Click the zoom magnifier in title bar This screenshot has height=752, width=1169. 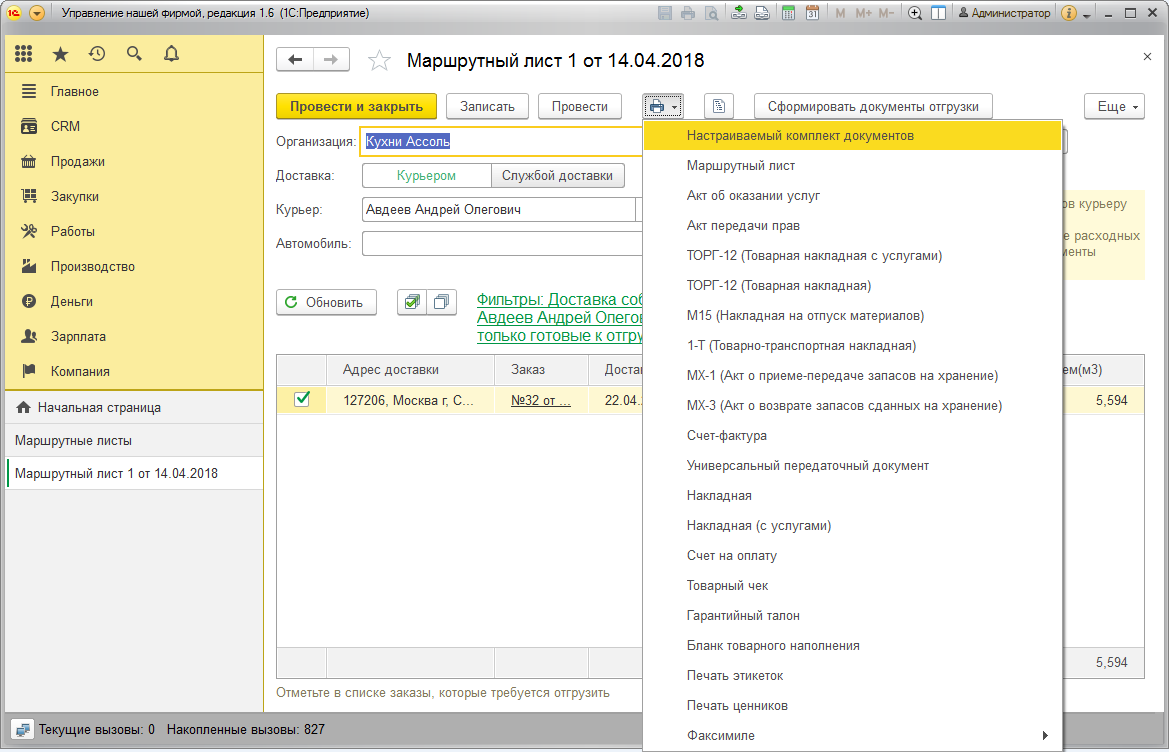pyautogui.click(x=915, y=13)
